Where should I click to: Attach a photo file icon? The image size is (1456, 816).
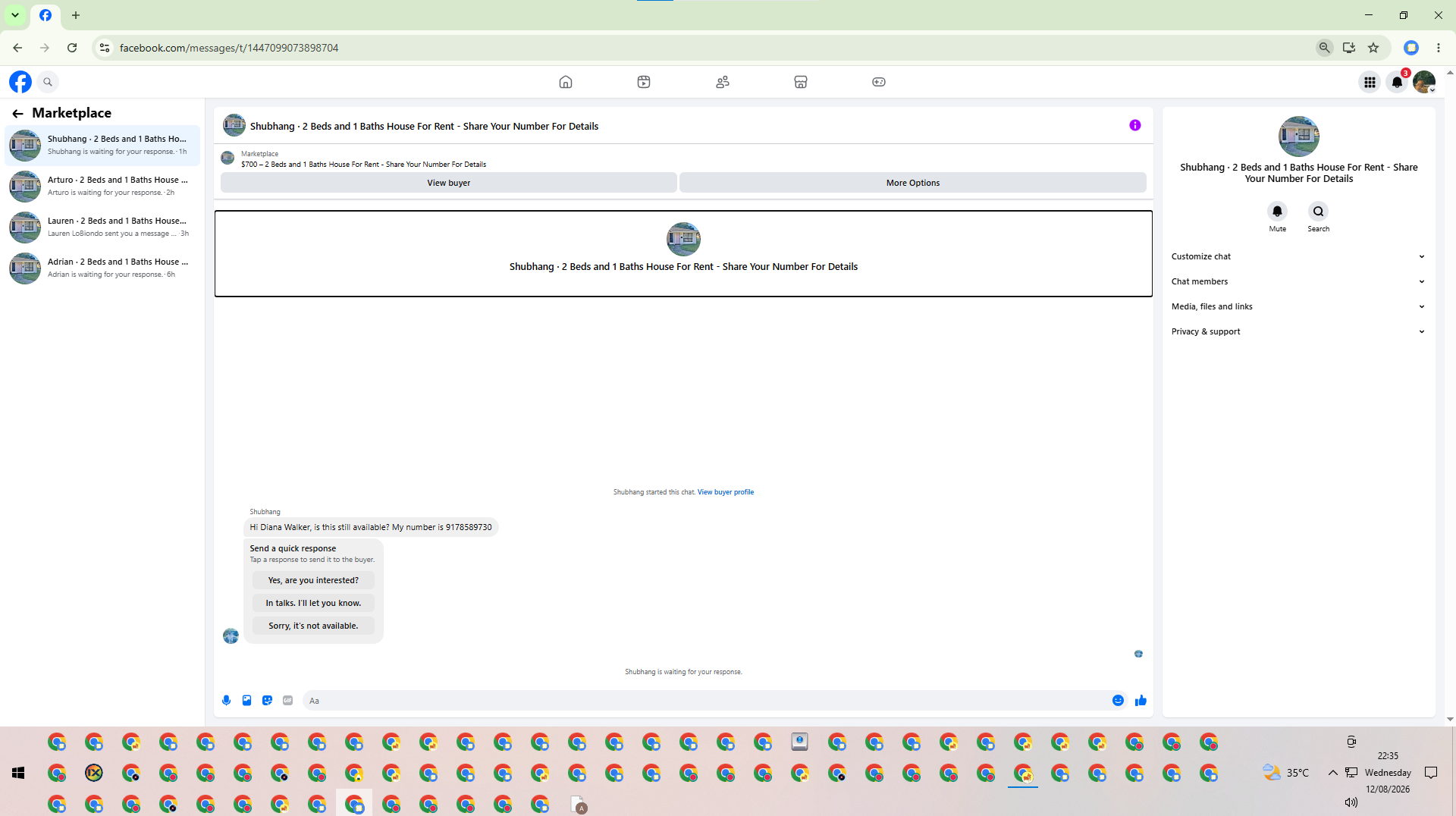[246, 701]
